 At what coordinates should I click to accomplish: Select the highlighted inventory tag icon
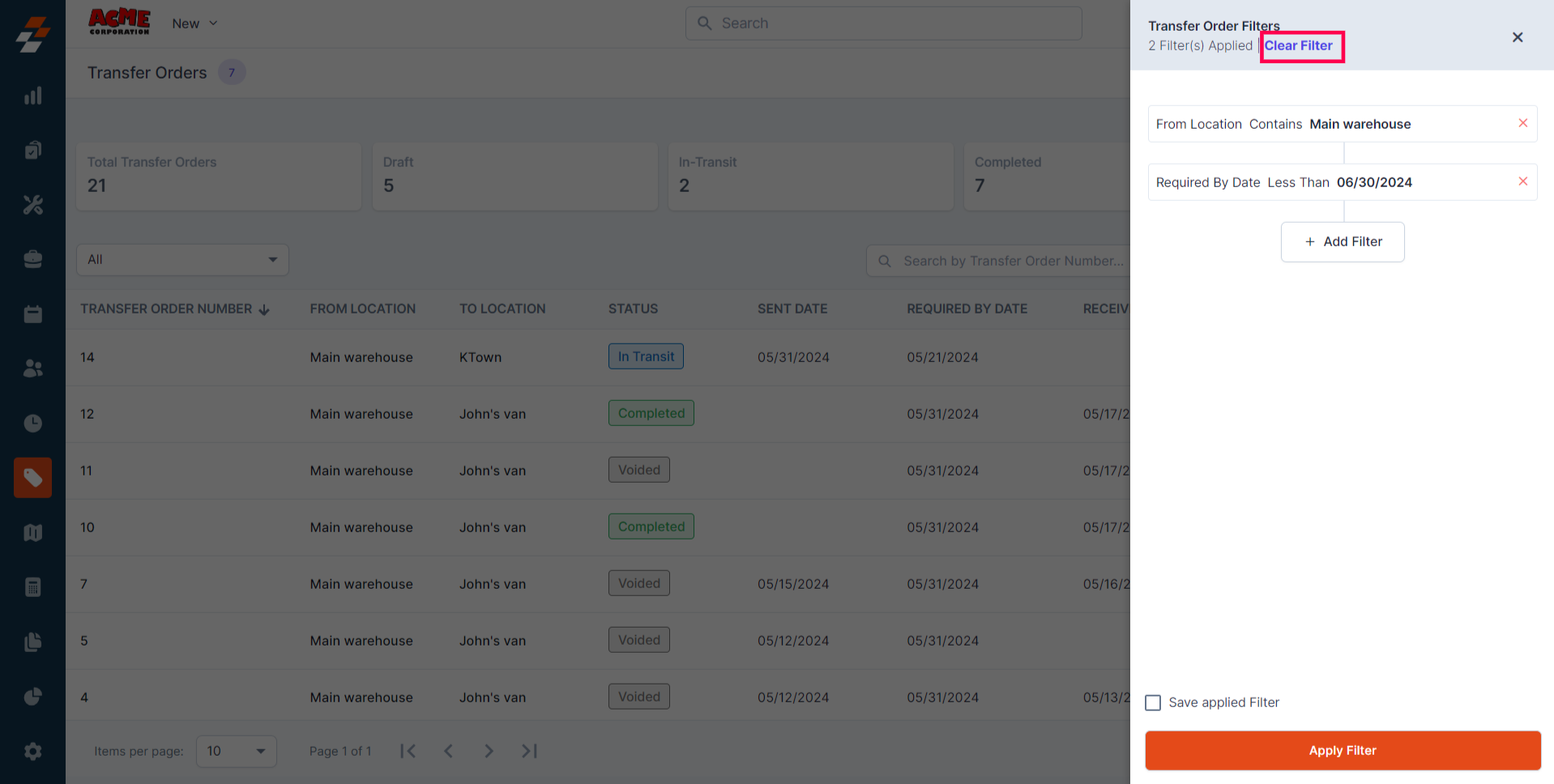(32, 478)
